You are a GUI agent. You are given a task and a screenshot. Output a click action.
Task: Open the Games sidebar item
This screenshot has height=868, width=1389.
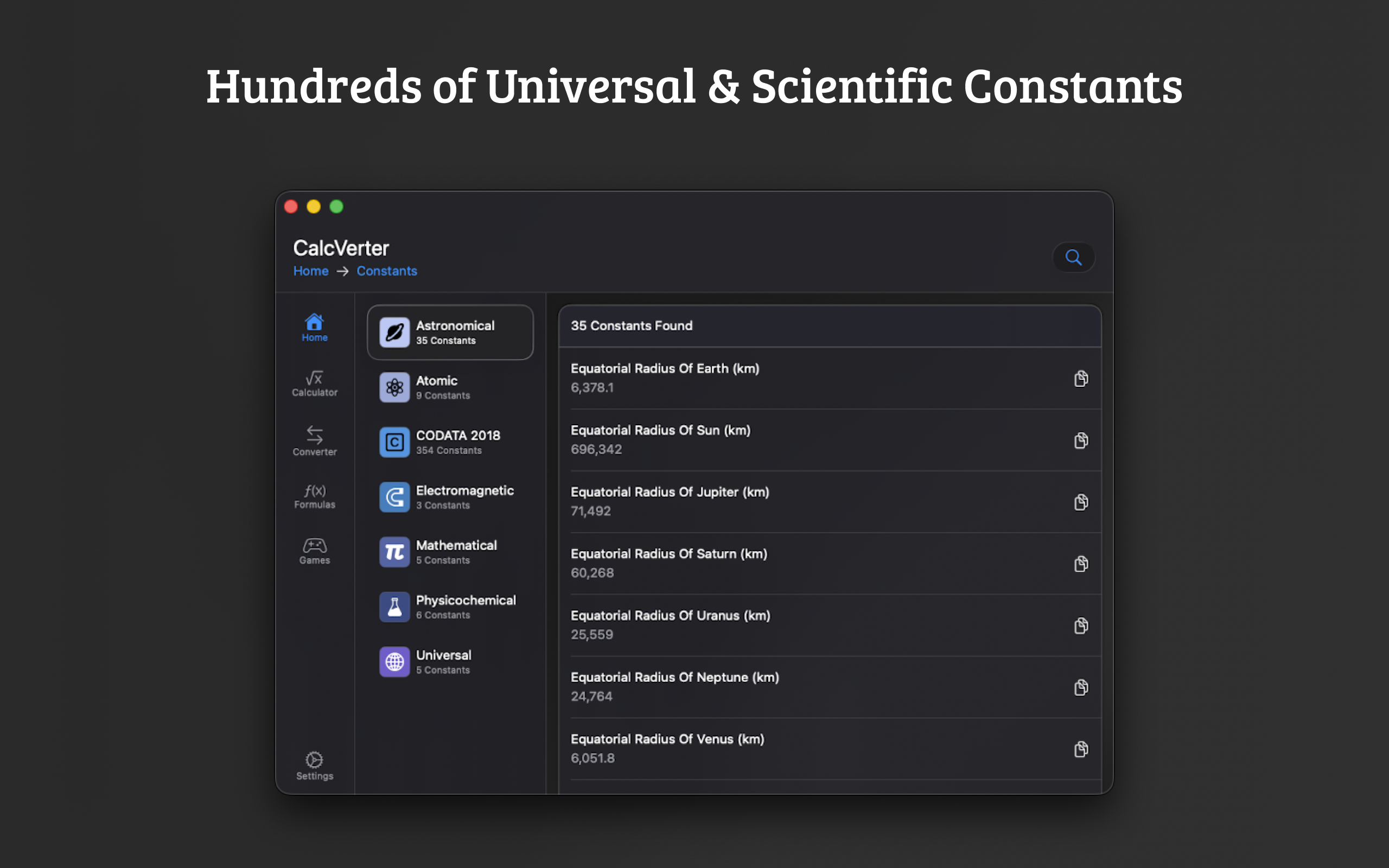tap(315, 552)
